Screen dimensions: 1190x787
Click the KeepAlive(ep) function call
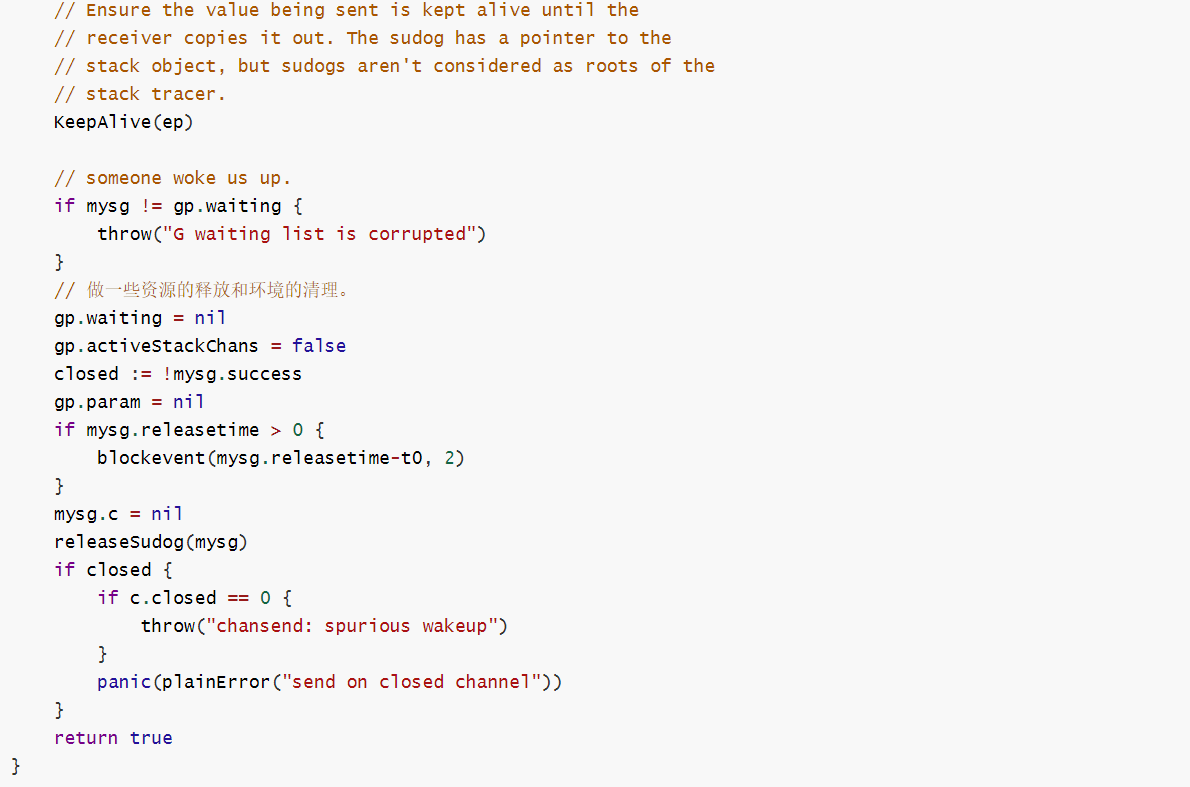coord(124,122)
